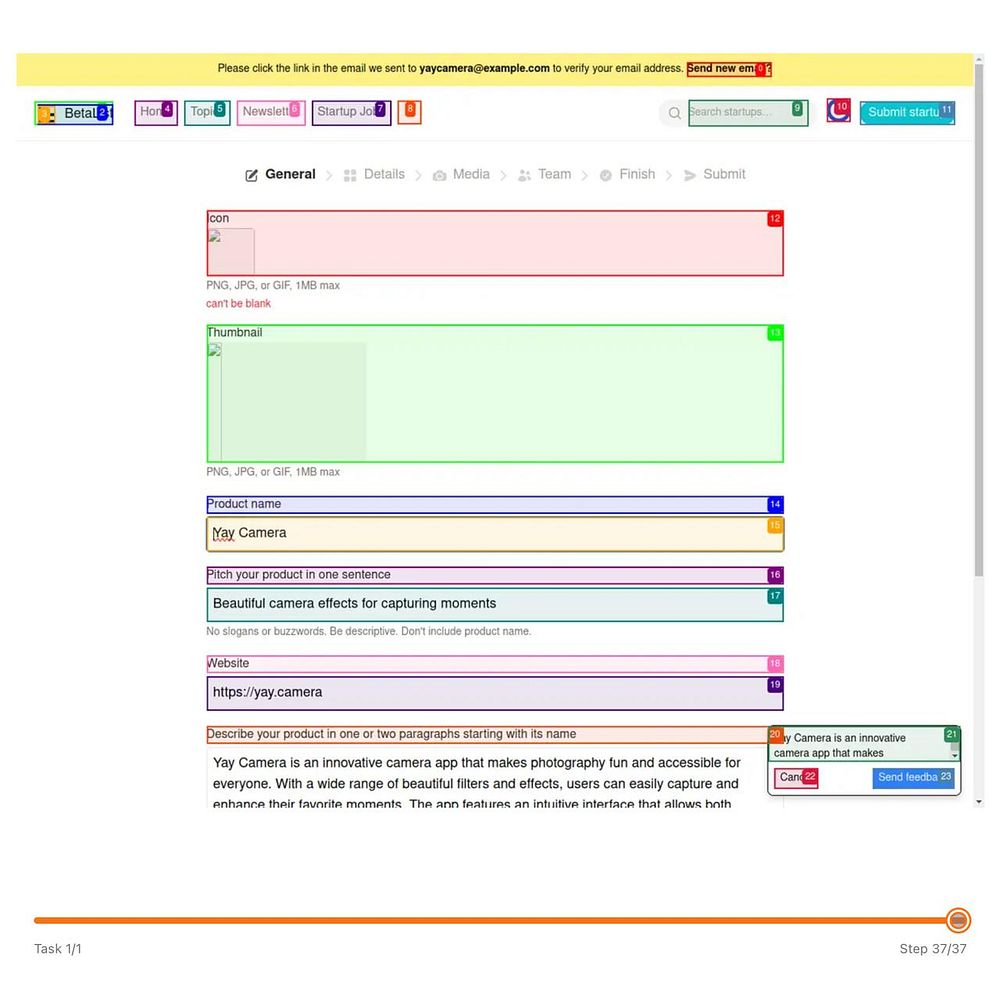The height and width of the screenshot is (995, 1000).
Task: Go to the Finish step
Action: (x=628, y=175)
